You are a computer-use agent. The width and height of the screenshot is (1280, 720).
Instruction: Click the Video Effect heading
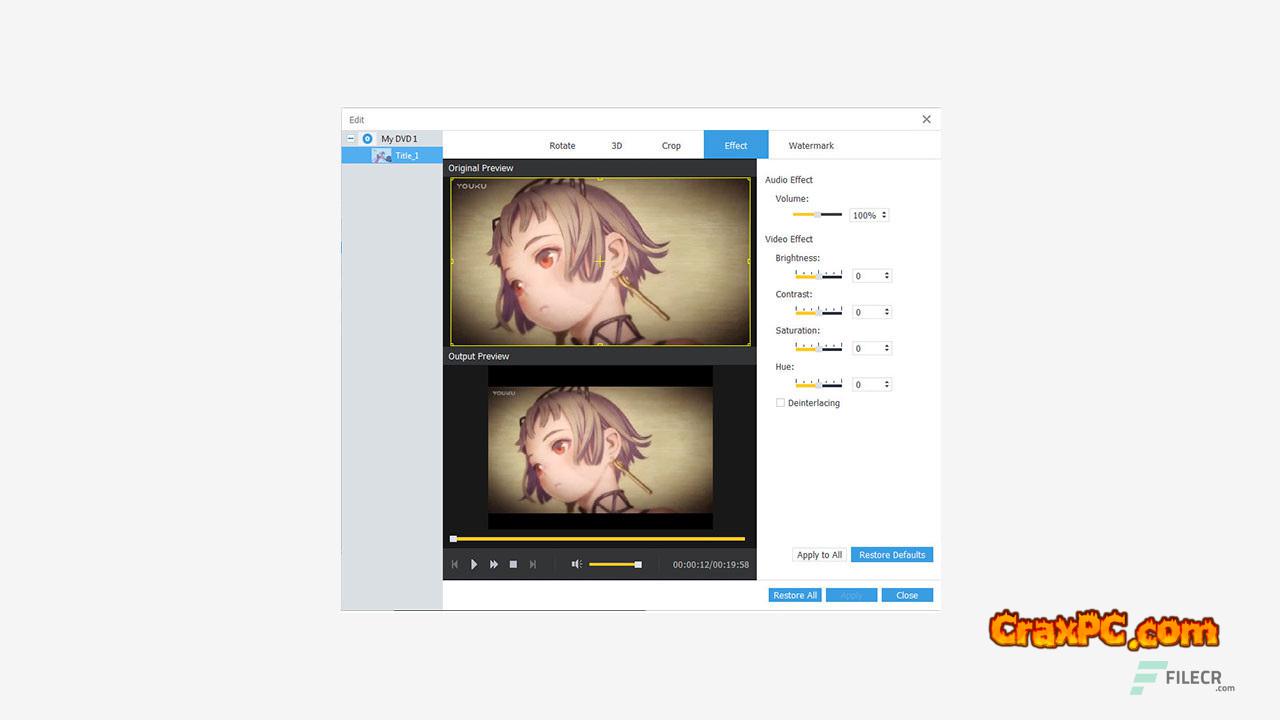[x=789, y=239]
